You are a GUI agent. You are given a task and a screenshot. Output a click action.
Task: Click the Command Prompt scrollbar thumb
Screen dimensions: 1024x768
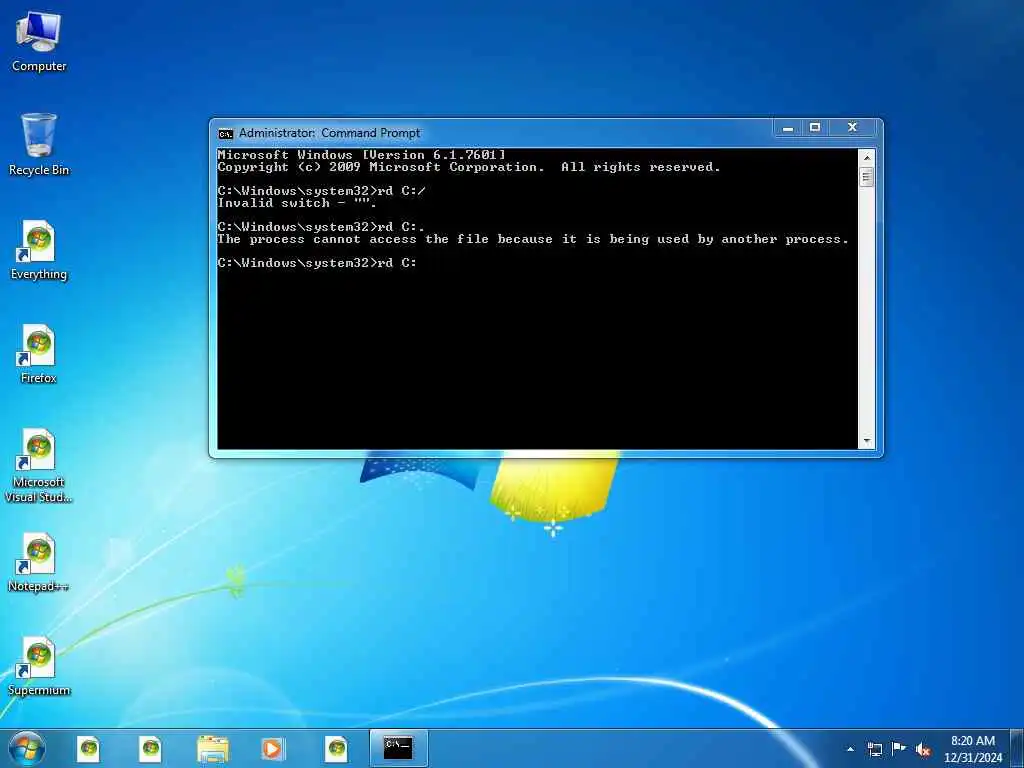point(867,177)
